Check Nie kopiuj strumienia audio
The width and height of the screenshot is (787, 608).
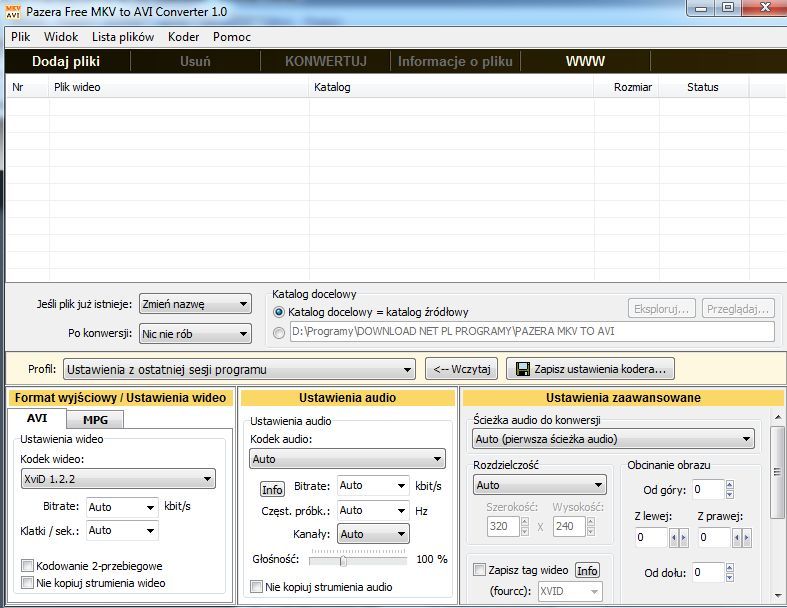pos(256,586)
